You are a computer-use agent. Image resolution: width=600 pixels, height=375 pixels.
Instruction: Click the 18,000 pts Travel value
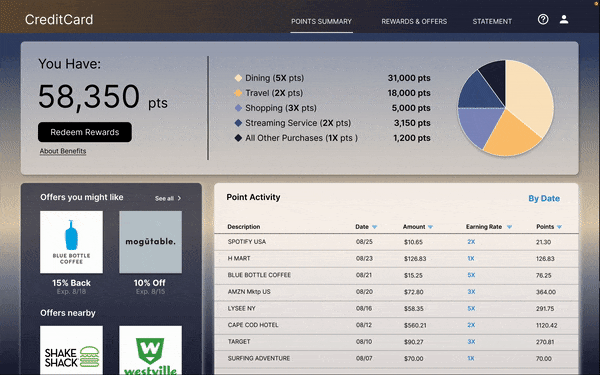(409, 93)
